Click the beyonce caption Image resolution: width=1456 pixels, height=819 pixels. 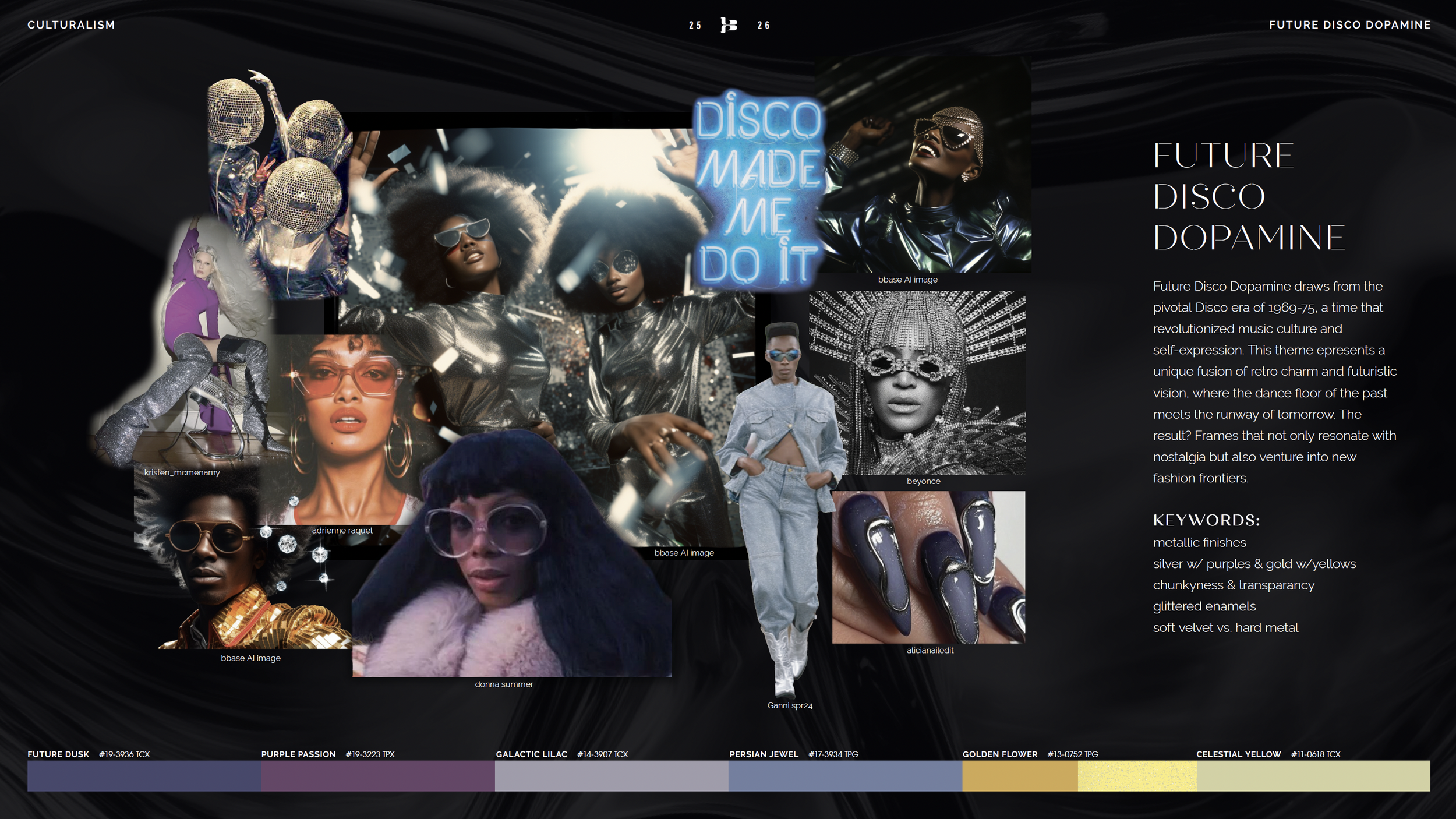click(924, 481)
